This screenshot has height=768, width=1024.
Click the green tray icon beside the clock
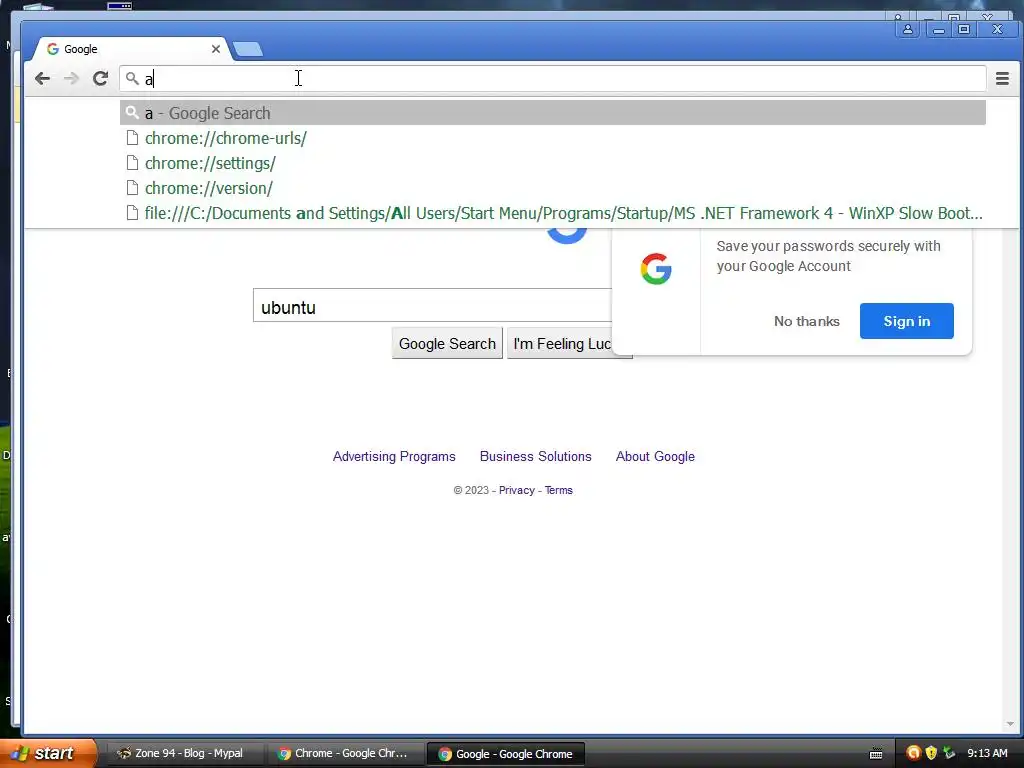click(949, 753)
